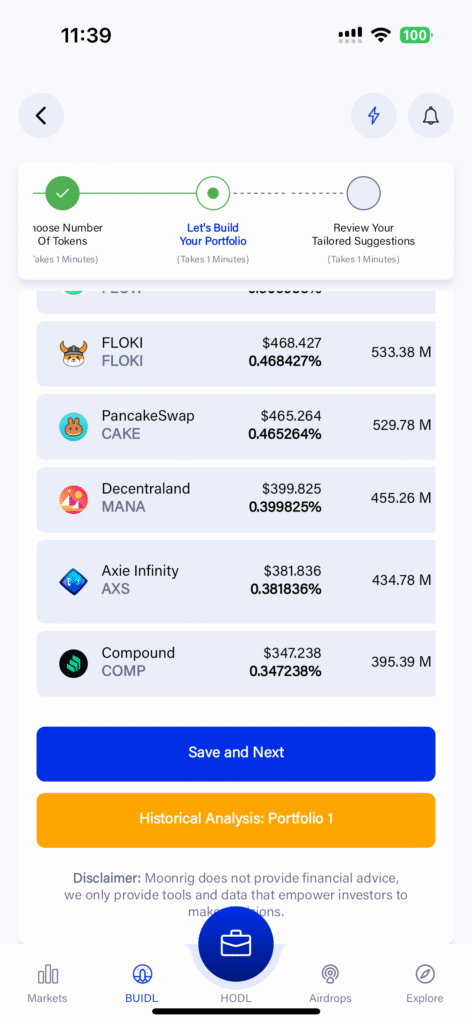The image size is (472, 1024).
Task: Select the Compound row market cap 395.39 M
Action: click(x=401, y=662)
